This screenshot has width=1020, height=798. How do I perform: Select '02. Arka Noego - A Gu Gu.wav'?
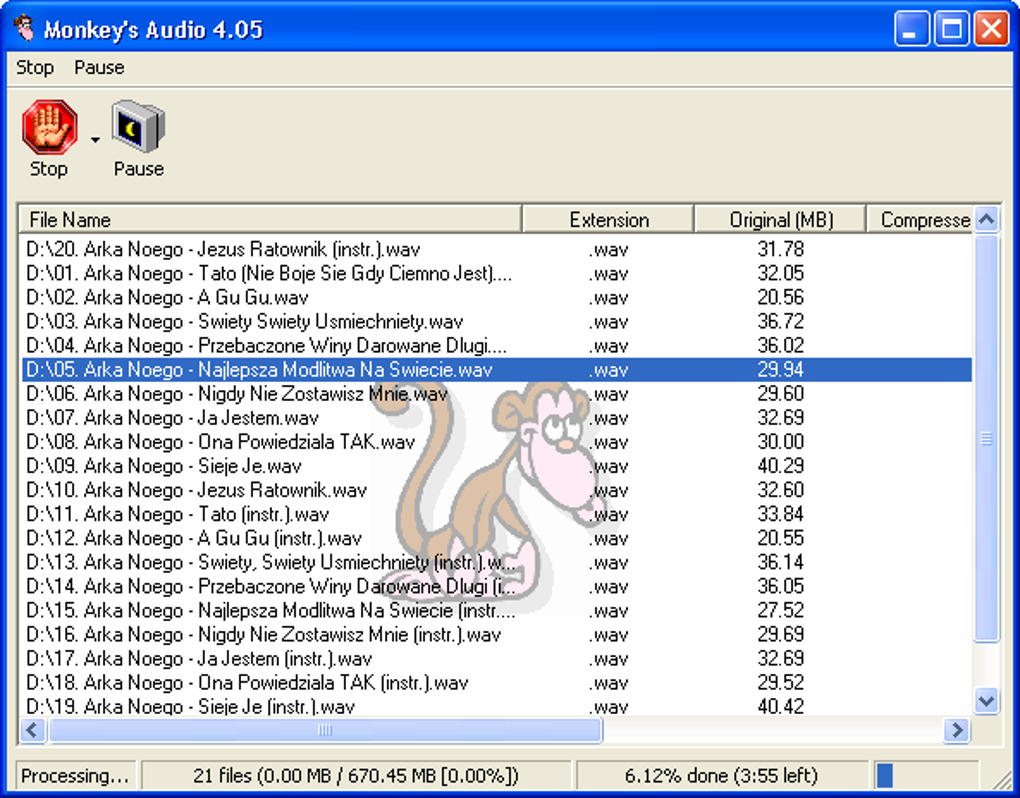(497, 297)
